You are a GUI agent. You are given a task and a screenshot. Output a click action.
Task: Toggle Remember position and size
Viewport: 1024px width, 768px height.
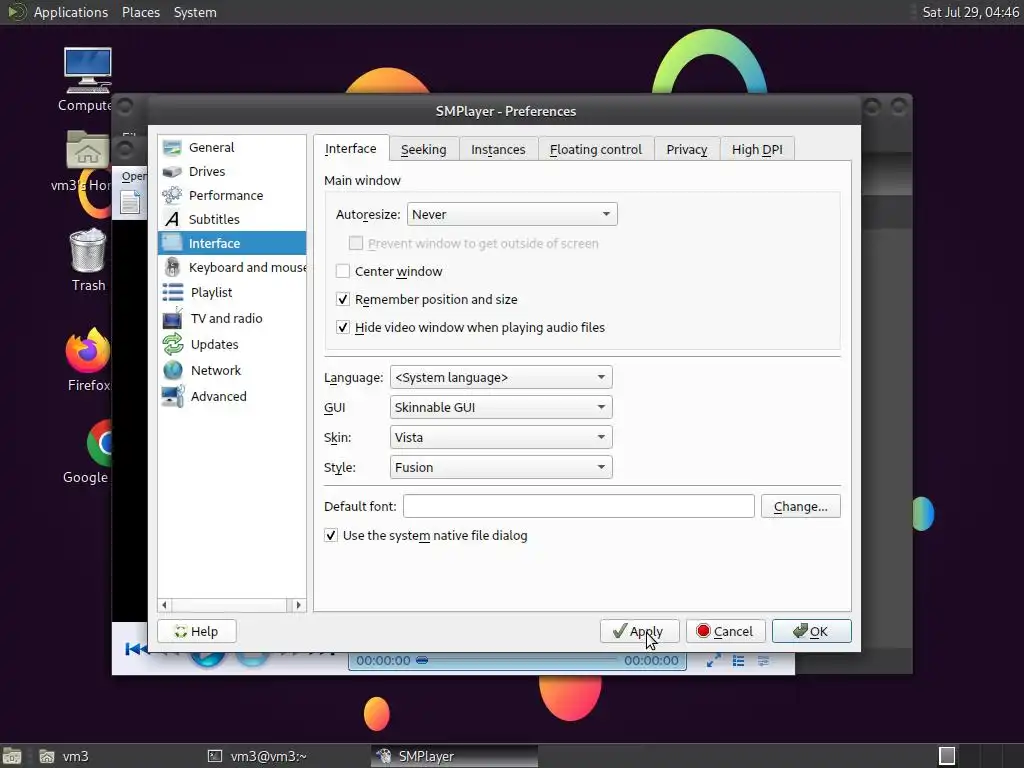343,299
